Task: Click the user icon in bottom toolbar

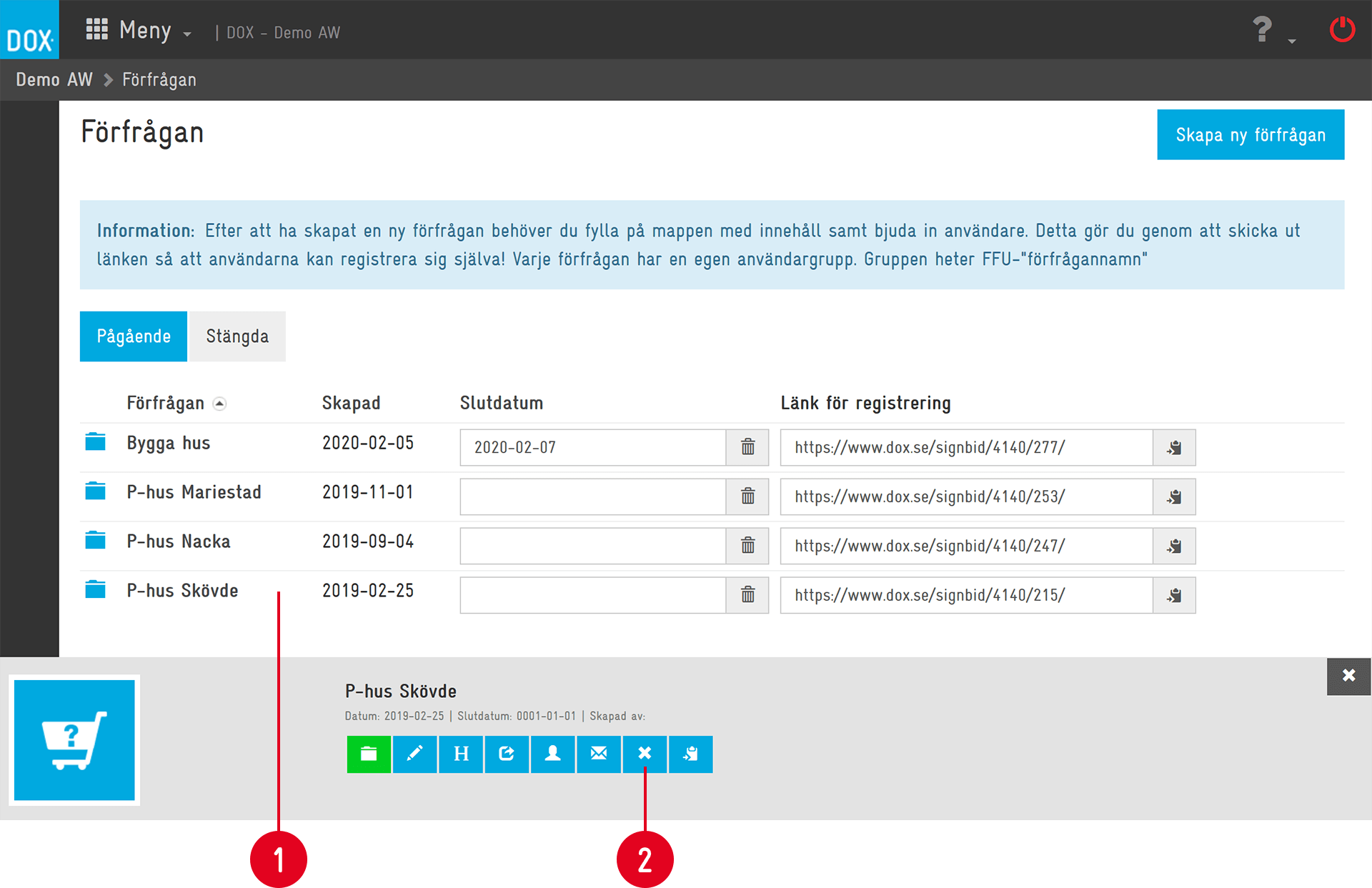Action: 552,754
